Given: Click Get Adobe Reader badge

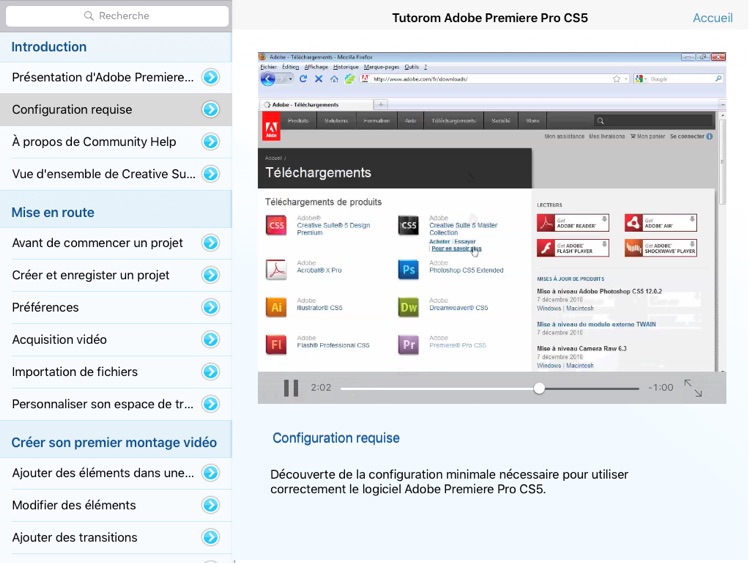Looking at the screenshot, I should click(573, 223).
